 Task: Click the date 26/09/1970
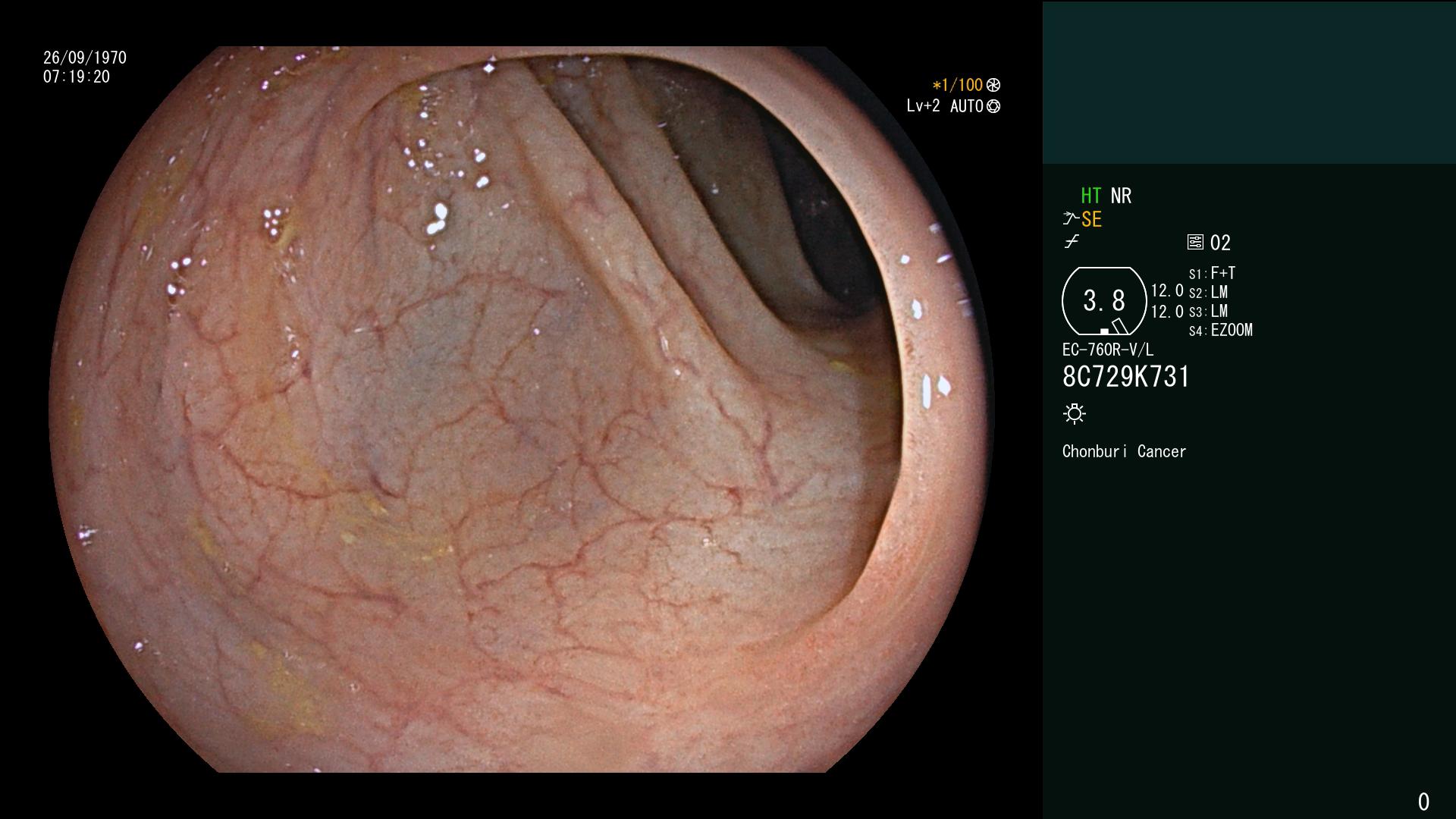[x=85, y=58]
